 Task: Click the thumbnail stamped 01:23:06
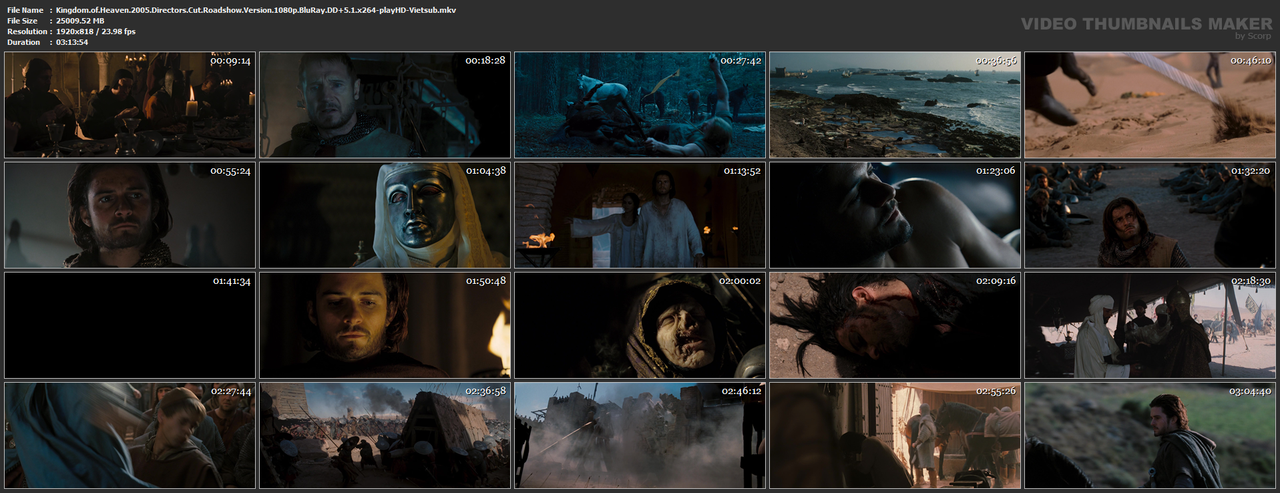point(895,215)
